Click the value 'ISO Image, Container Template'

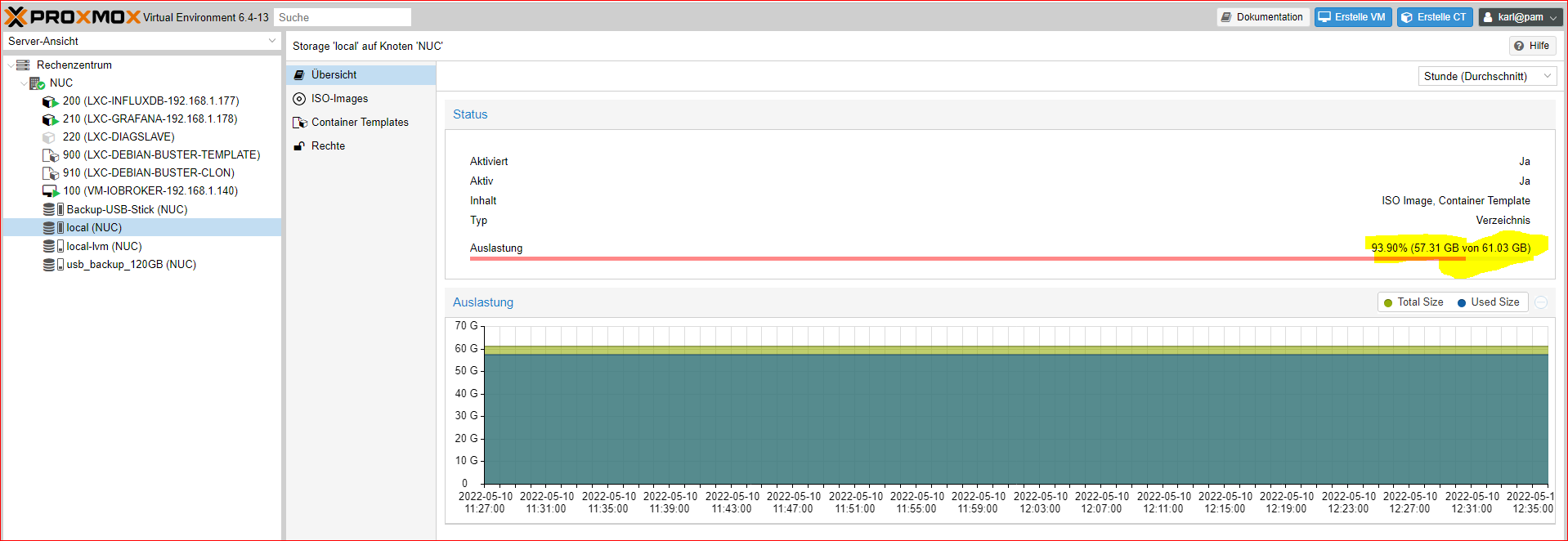pos(1456,201)
